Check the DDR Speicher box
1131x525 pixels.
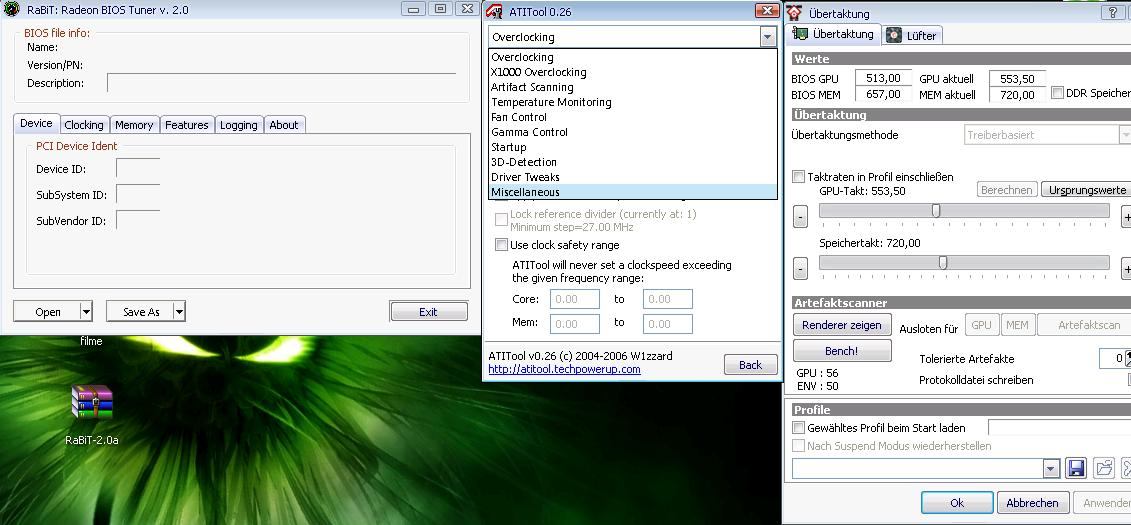[x=1057, y=92]
